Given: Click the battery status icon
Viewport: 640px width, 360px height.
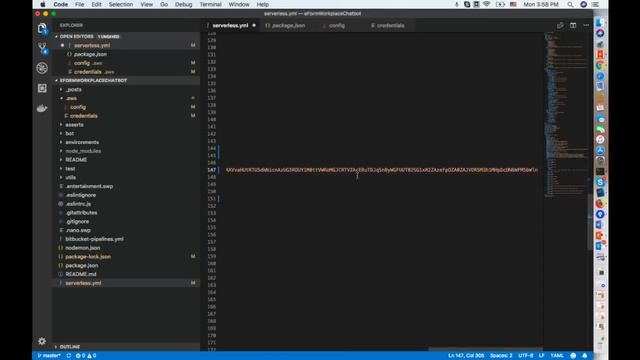Looking at the screenshot, I should coord(500,4).
